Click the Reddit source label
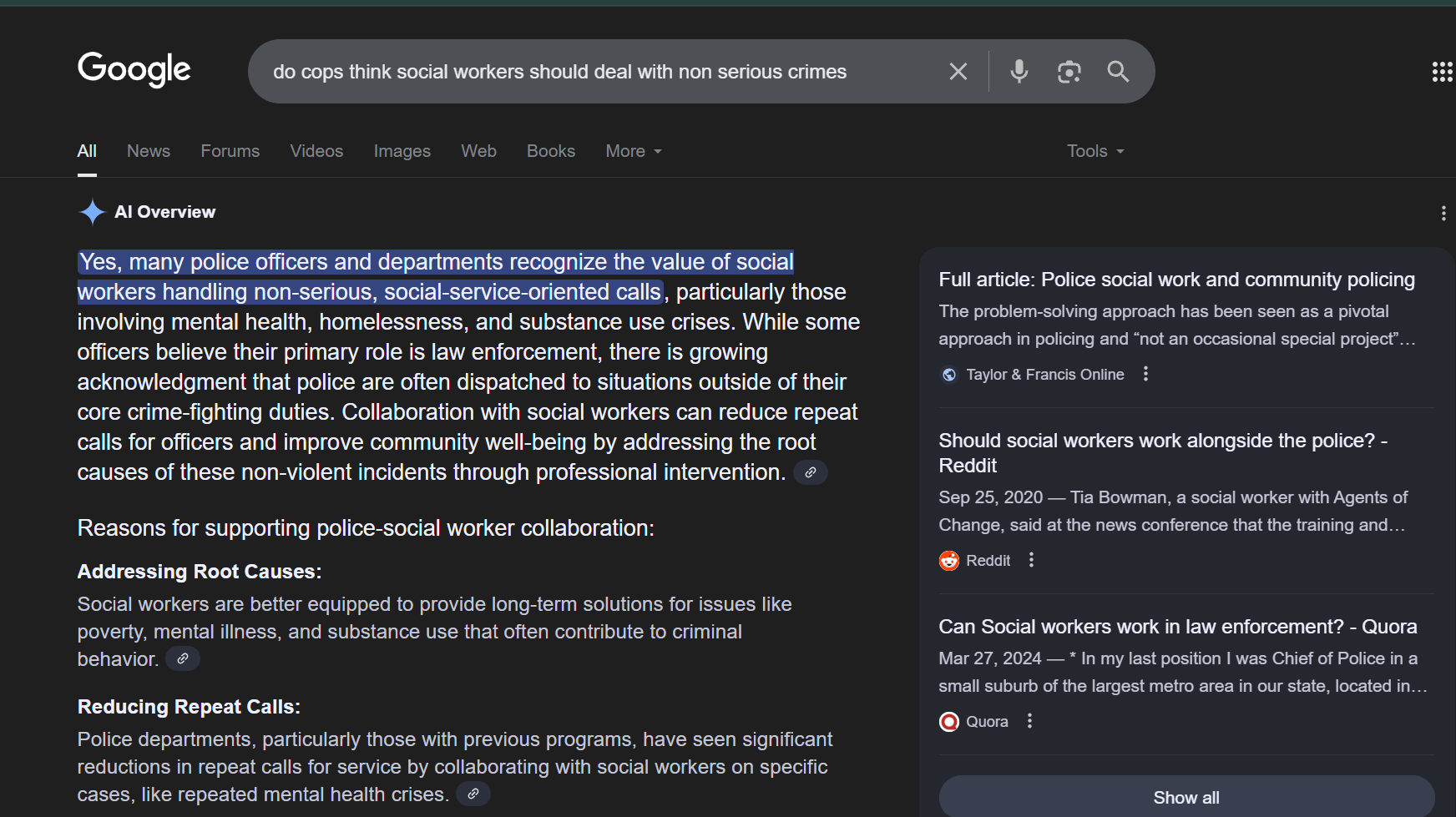 point(988,561)
